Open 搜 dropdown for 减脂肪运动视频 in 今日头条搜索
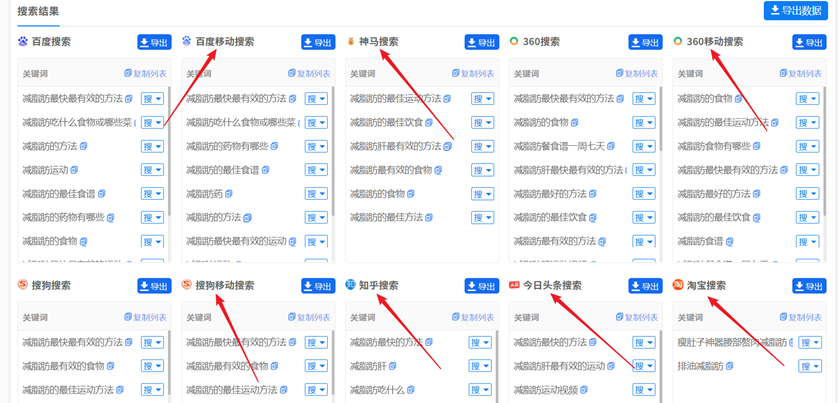This screenshot has width=839, height=403. (x=644, y=390)
